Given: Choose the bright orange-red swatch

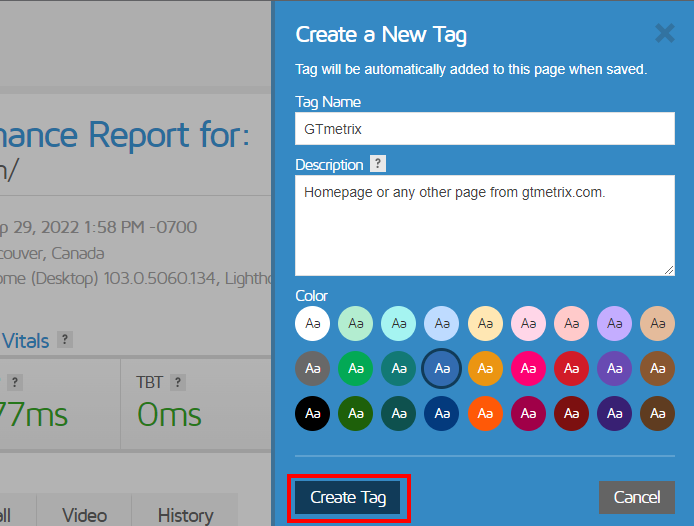Looking at the screenshot, I should pyautogui.click(x=485, y=414).
